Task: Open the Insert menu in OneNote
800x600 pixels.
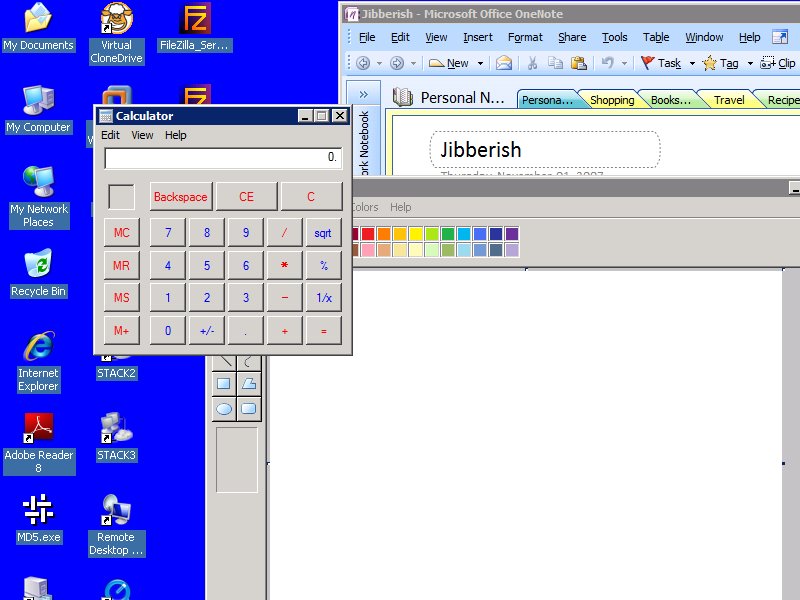Action: click(478, 37)
